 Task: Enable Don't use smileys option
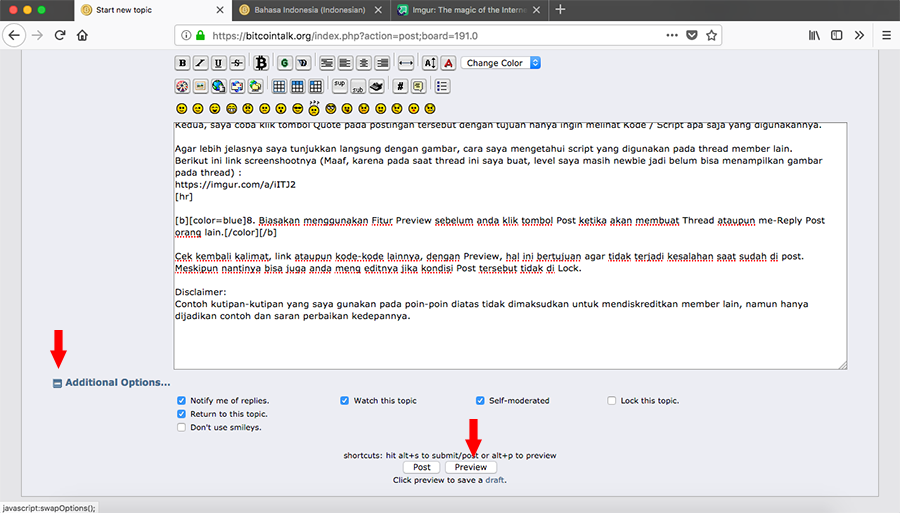tap(181, 428)
